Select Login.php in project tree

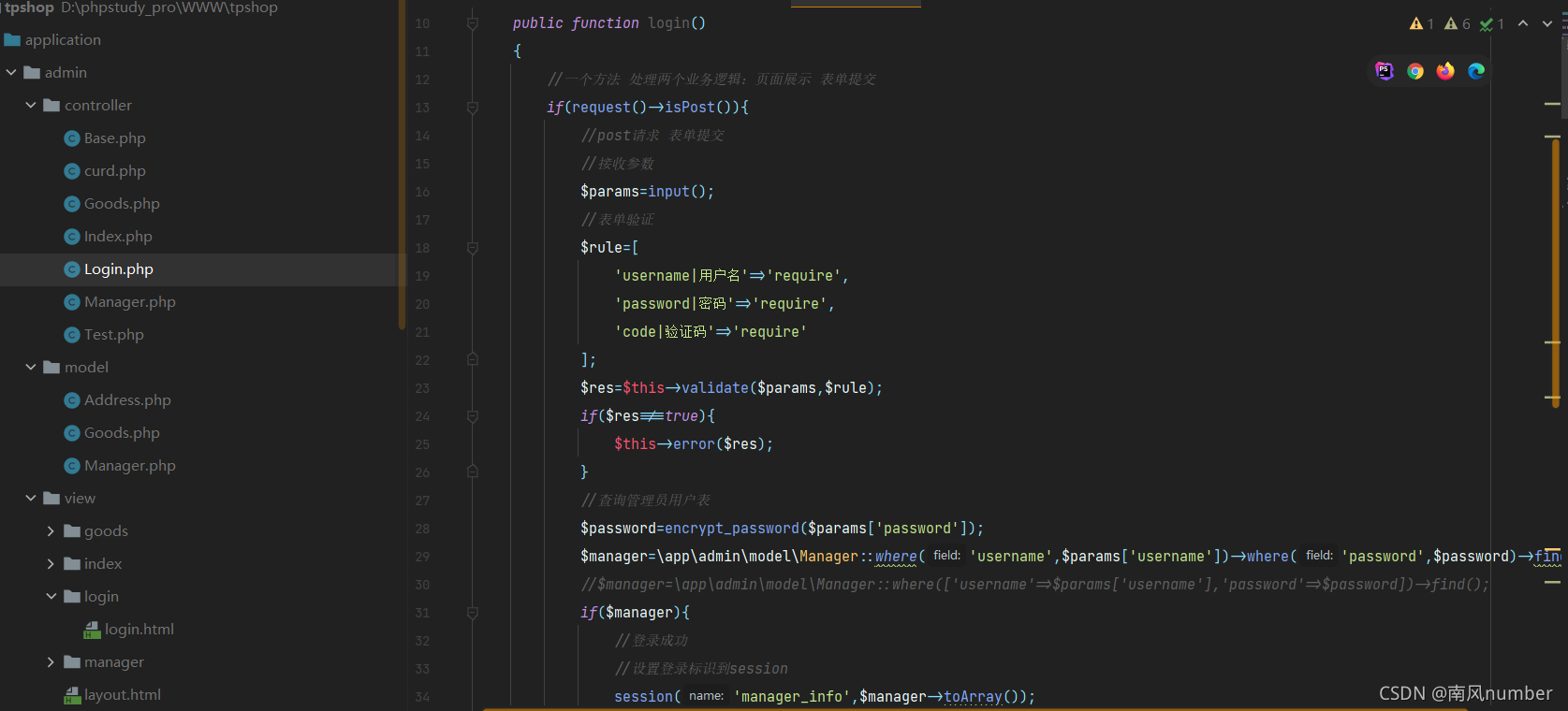pos(119,268)
